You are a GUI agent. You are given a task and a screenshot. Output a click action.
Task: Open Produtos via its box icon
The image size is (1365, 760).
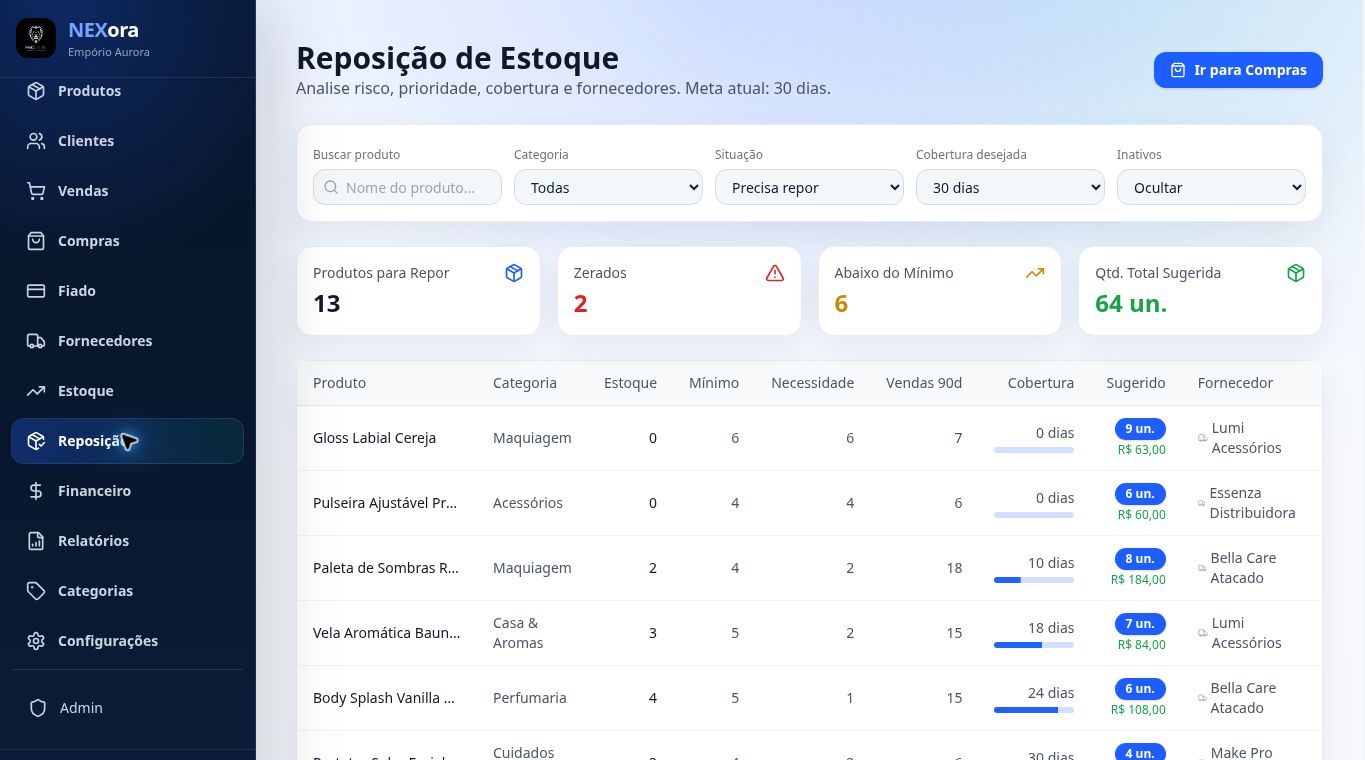pyautogui.click(x=36, y=91)
